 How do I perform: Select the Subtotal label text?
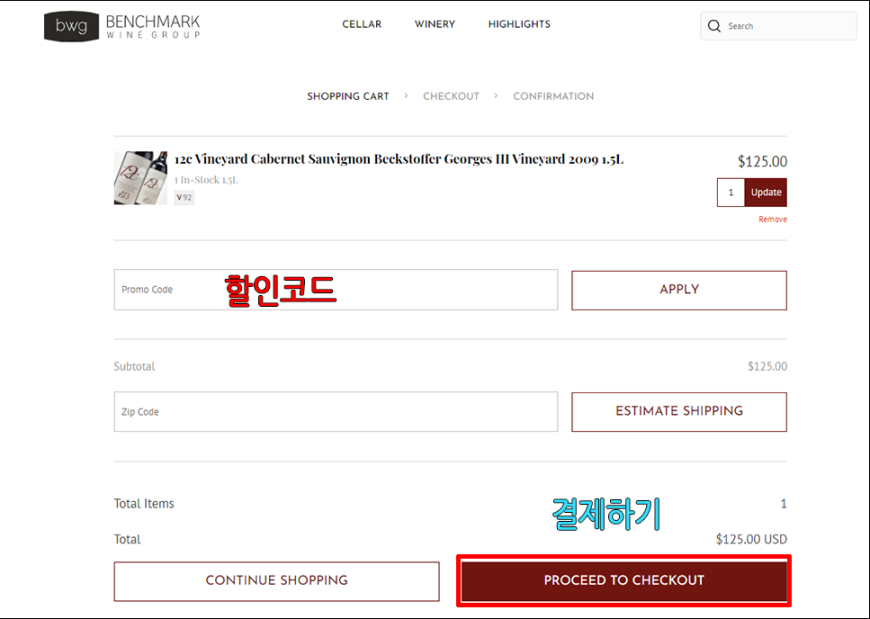coord(134,367)
